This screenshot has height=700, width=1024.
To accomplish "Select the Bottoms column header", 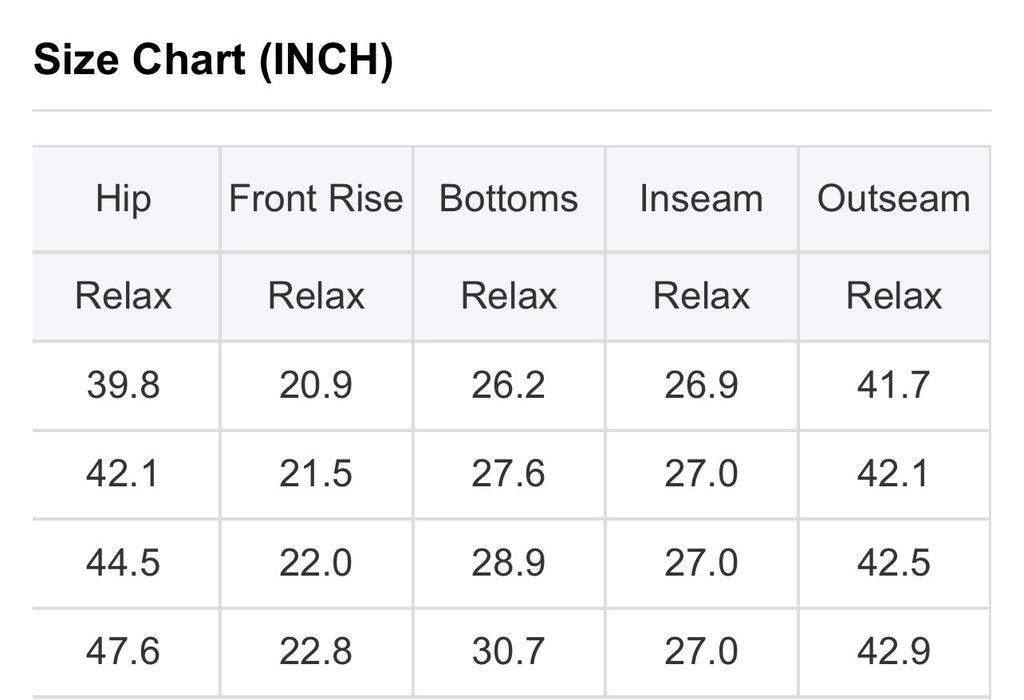I will pyautogui.click(x=508, y=198).
